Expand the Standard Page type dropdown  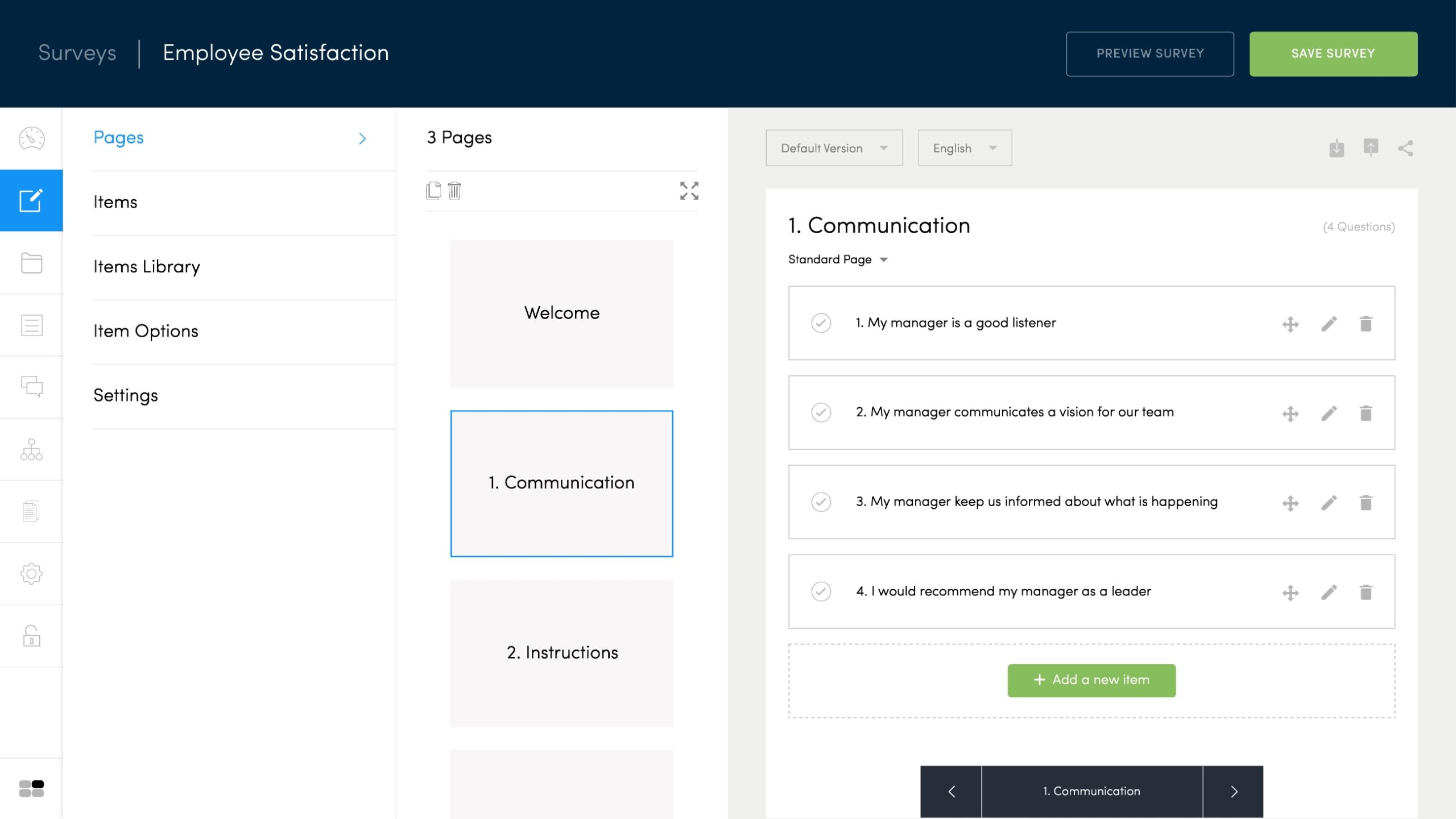[x=837, y=259]
